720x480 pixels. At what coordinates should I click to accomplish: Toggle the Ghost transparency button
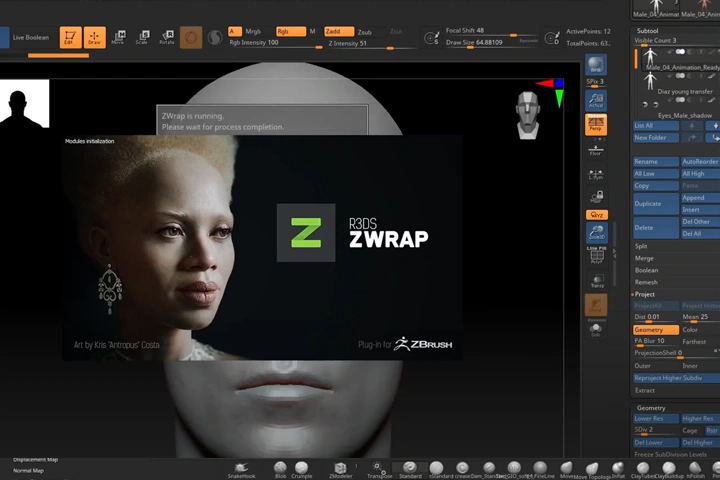(596, 305)
